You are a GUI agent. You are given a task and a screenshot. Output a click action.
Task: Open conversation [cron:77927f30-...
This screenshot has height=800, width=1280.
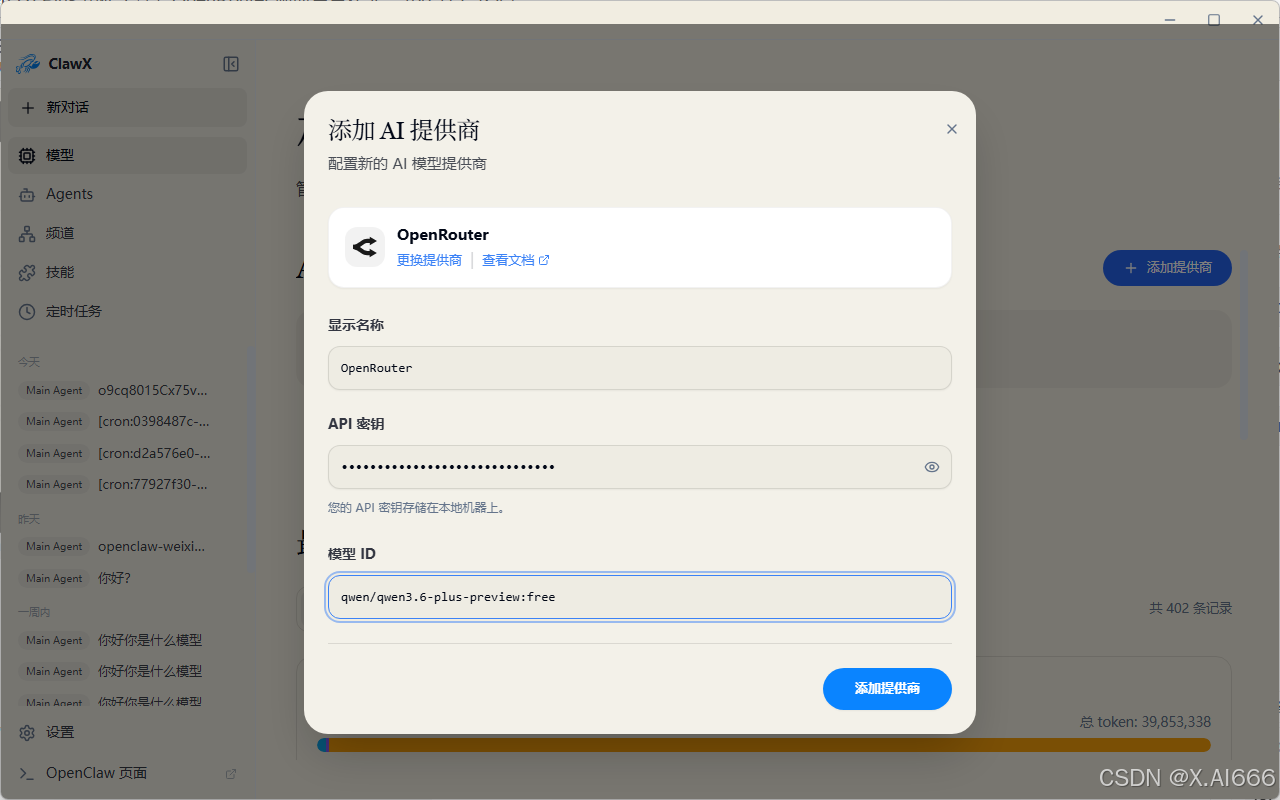click(127, 484)
